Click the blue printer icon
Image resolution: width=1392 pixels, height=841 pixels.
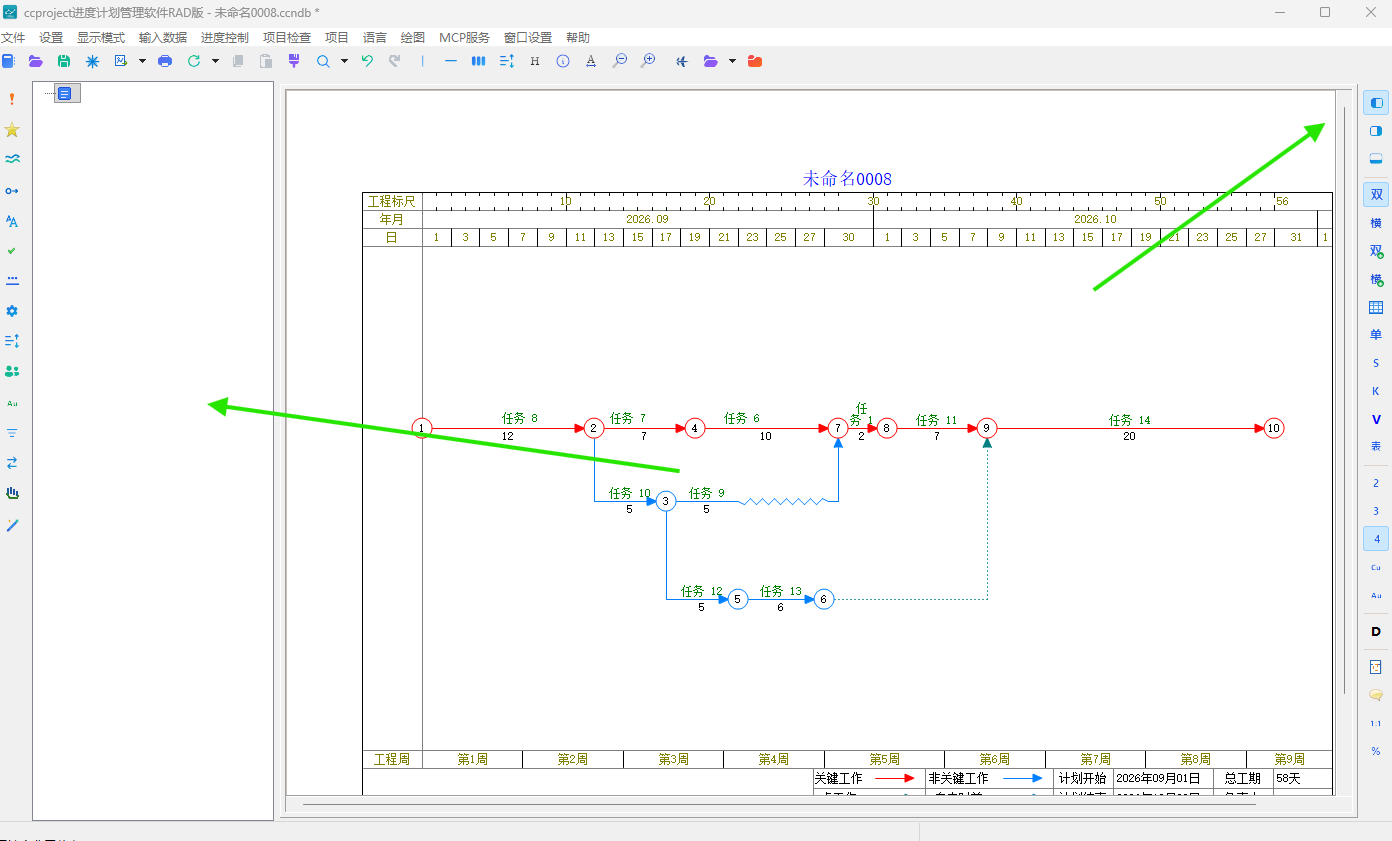click(165, 61)
